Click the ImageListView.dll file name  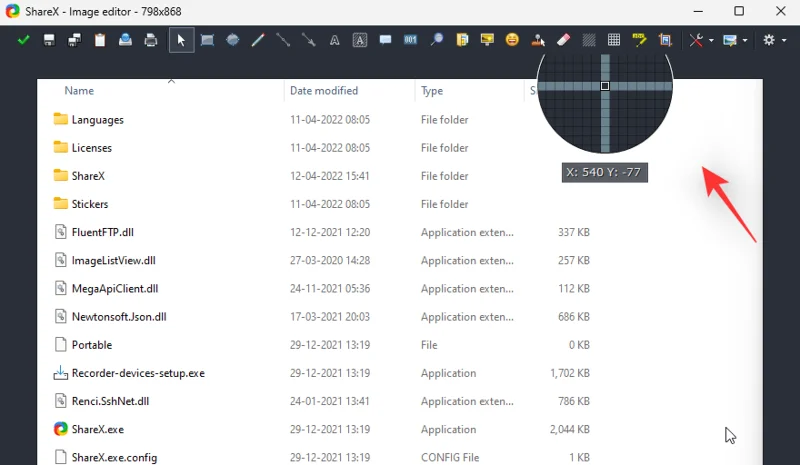114,260
